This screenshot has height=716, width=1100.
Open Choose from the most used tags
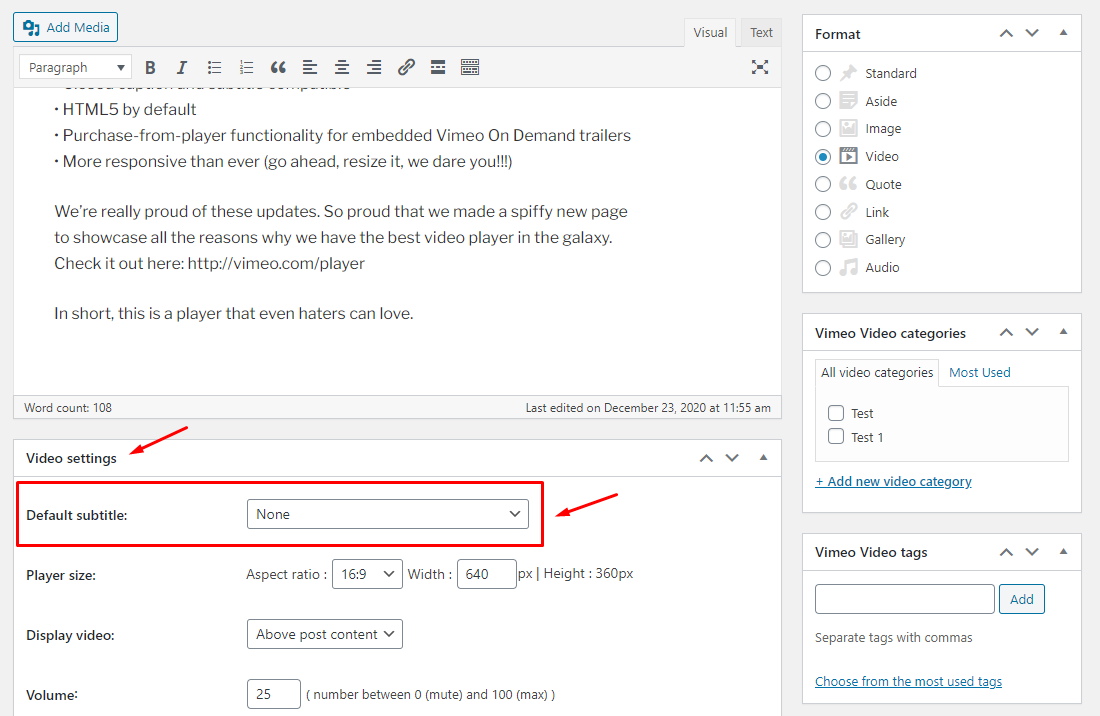coord(908,682)
